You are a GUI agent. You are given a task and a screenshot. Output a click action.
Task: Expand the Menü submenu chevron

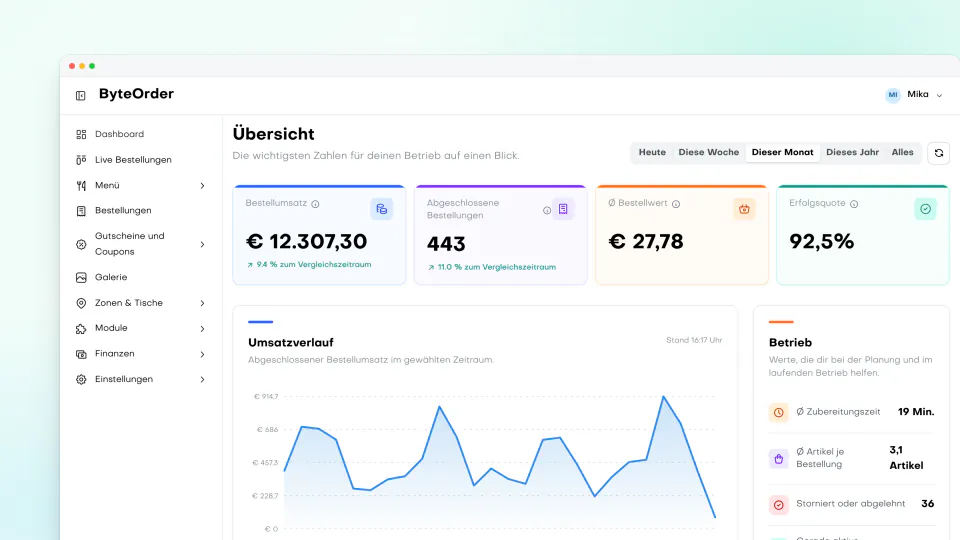pyautogui.click(x=203, y=186)
